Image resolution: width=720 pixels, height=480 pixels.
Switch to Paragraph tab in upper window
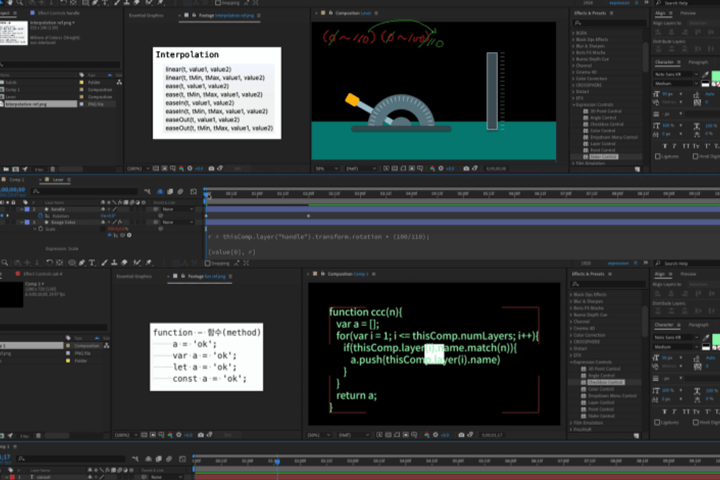[698, 62]
